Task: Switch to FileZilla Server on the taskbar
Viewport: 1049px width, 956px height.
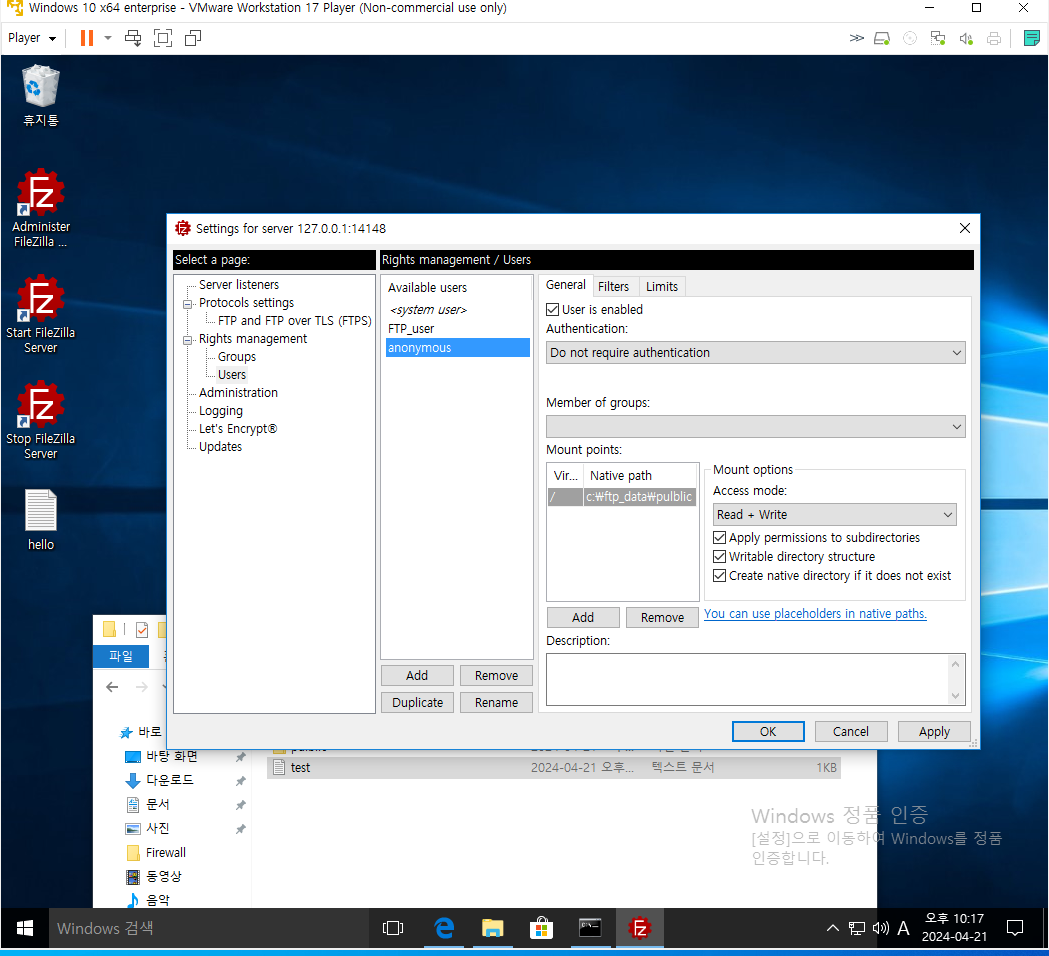Action: click(640, 928)
